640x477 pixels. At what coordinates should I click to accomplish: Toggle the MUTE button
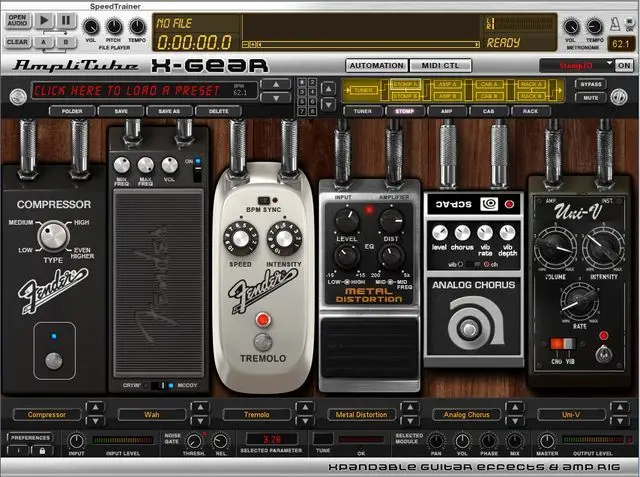pyautogui.click(x=591, y=98)
